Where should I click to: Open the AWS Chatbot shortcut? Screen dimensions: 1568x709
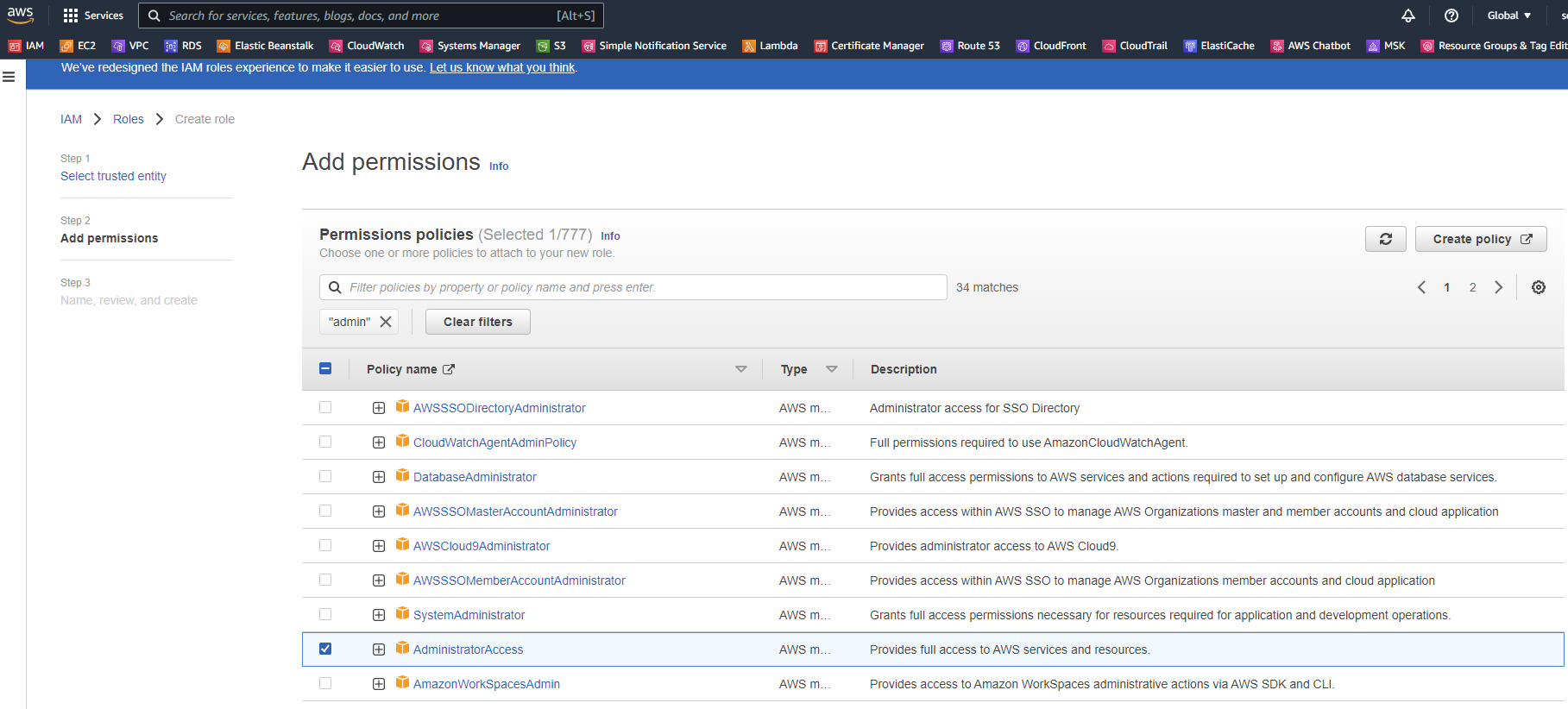1311,46
